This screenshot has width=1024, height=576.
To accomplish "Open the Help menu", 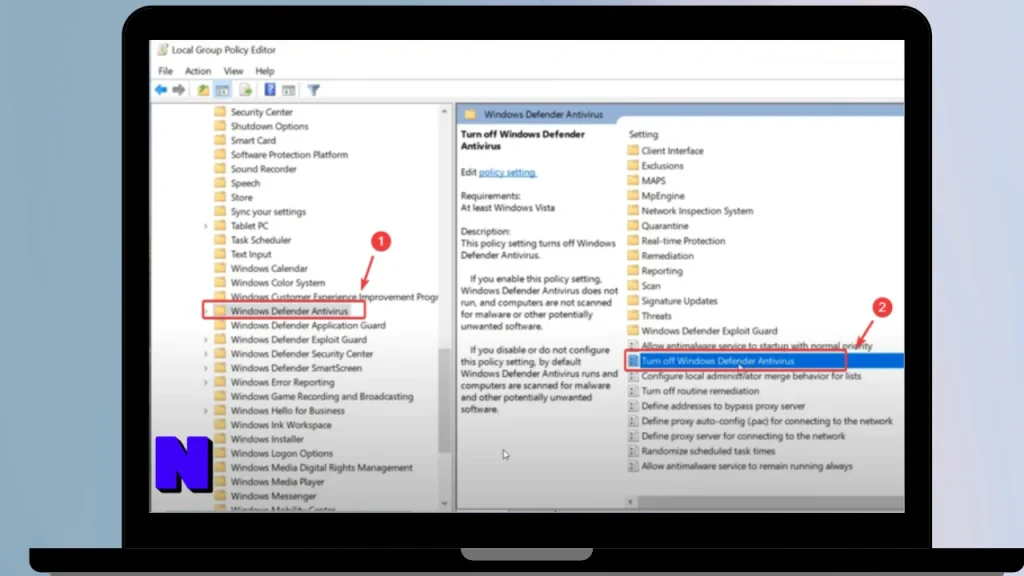I will click(264, 71).
